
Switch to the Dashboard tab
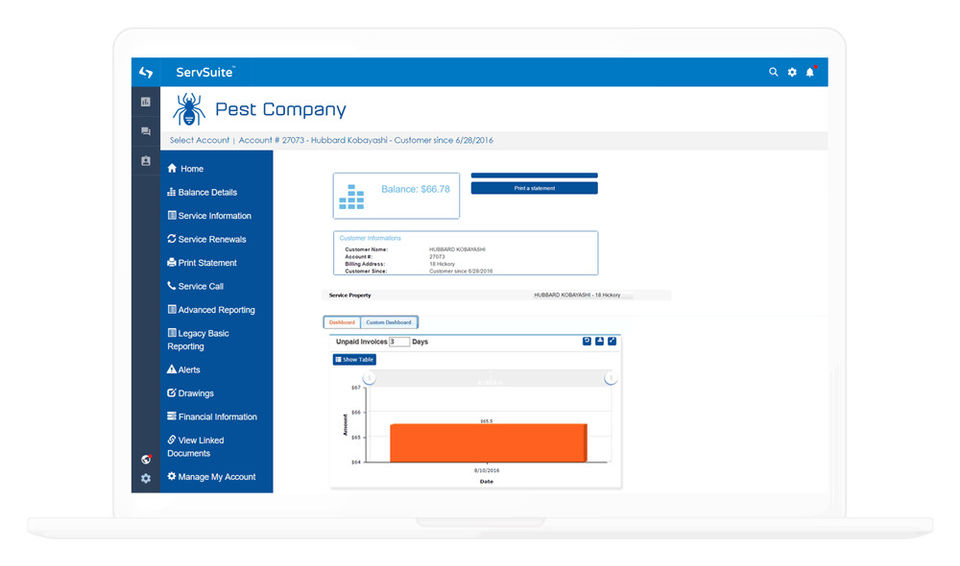click(342, 322)
